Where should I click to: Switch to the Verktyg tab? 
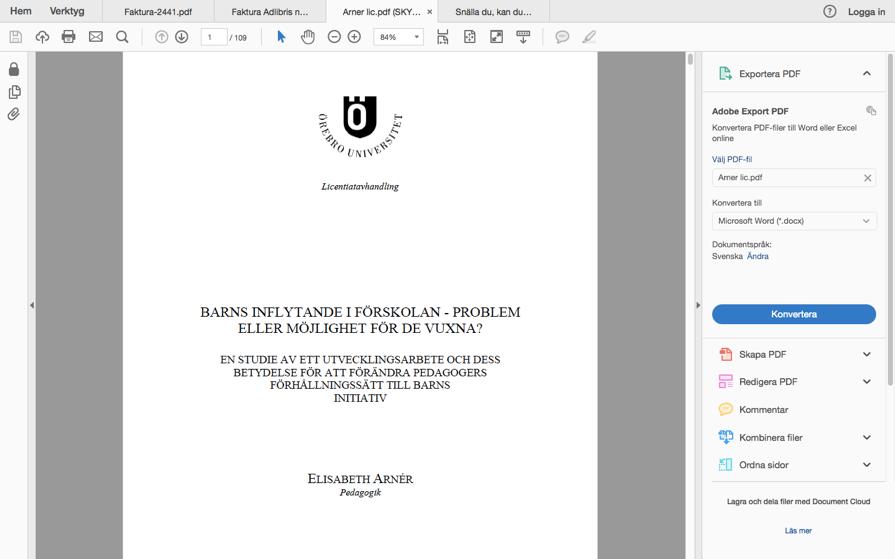[x=67, y=11]
